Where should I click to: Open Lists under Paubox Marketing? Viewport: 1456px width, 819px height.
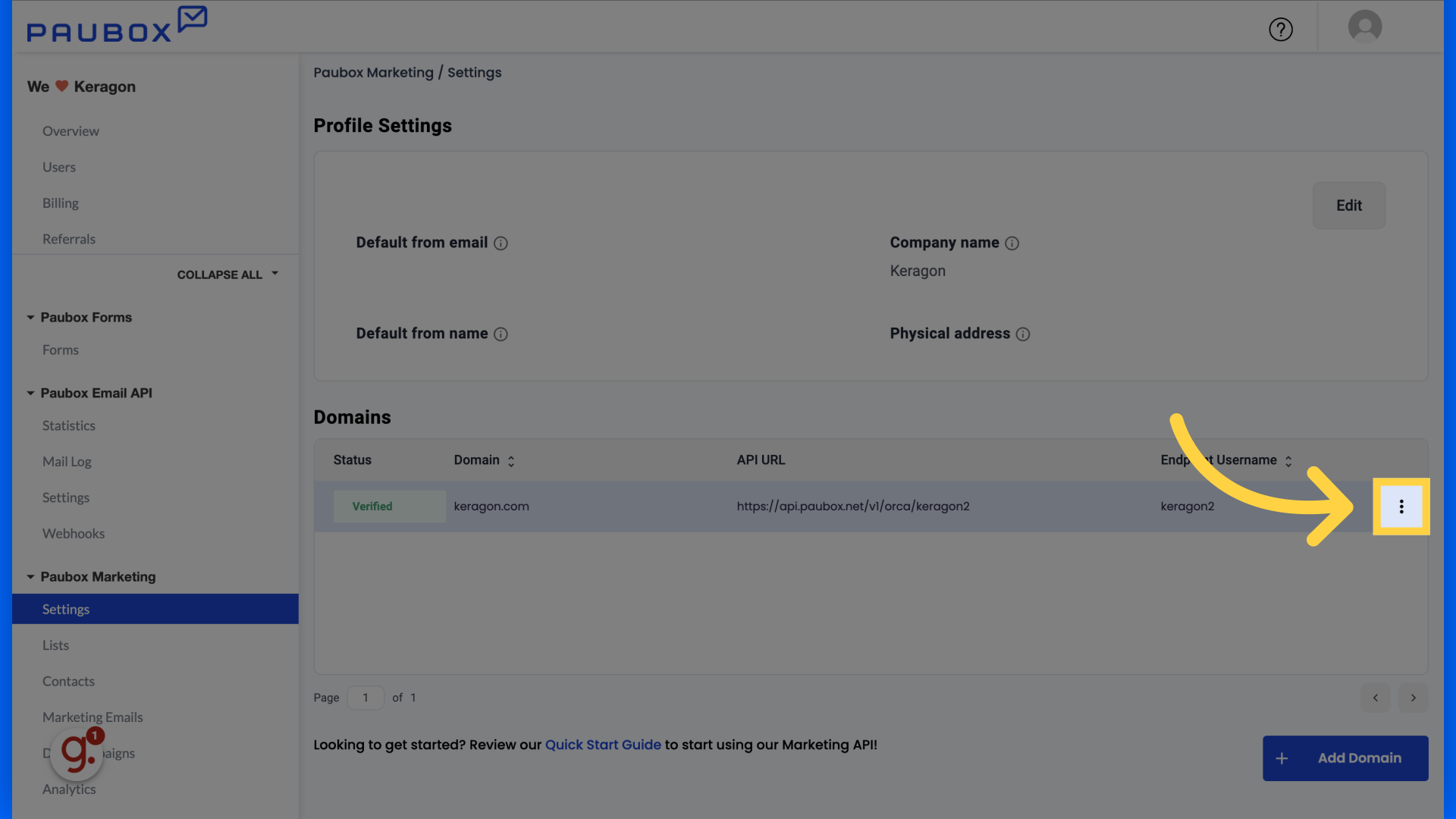(55, 645)
